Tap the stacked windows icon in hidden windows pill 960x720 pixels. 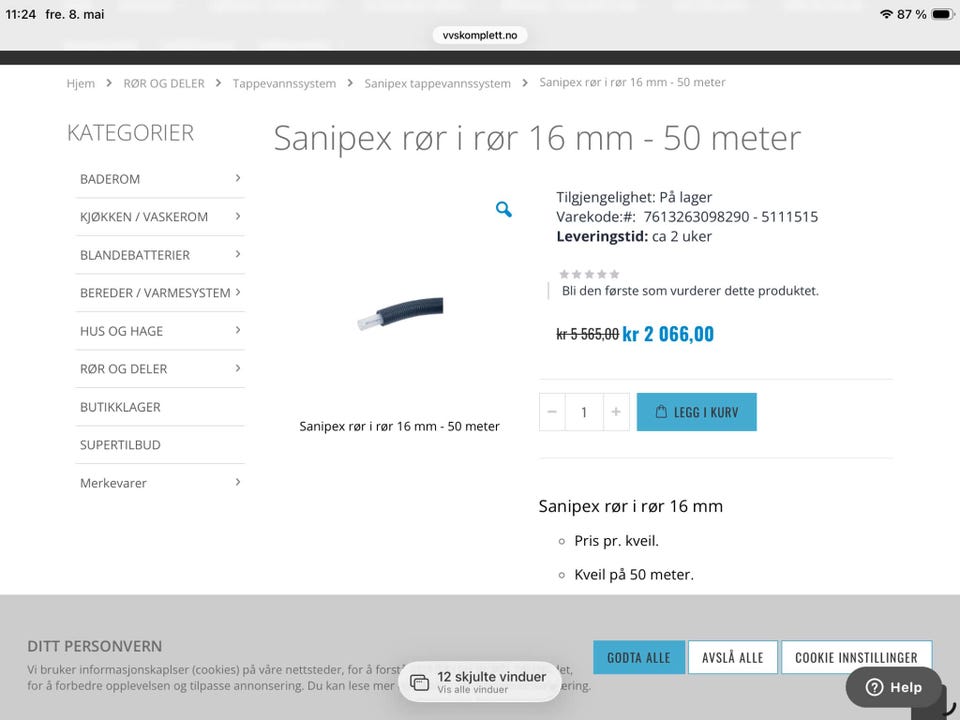[x=419, y=682]
